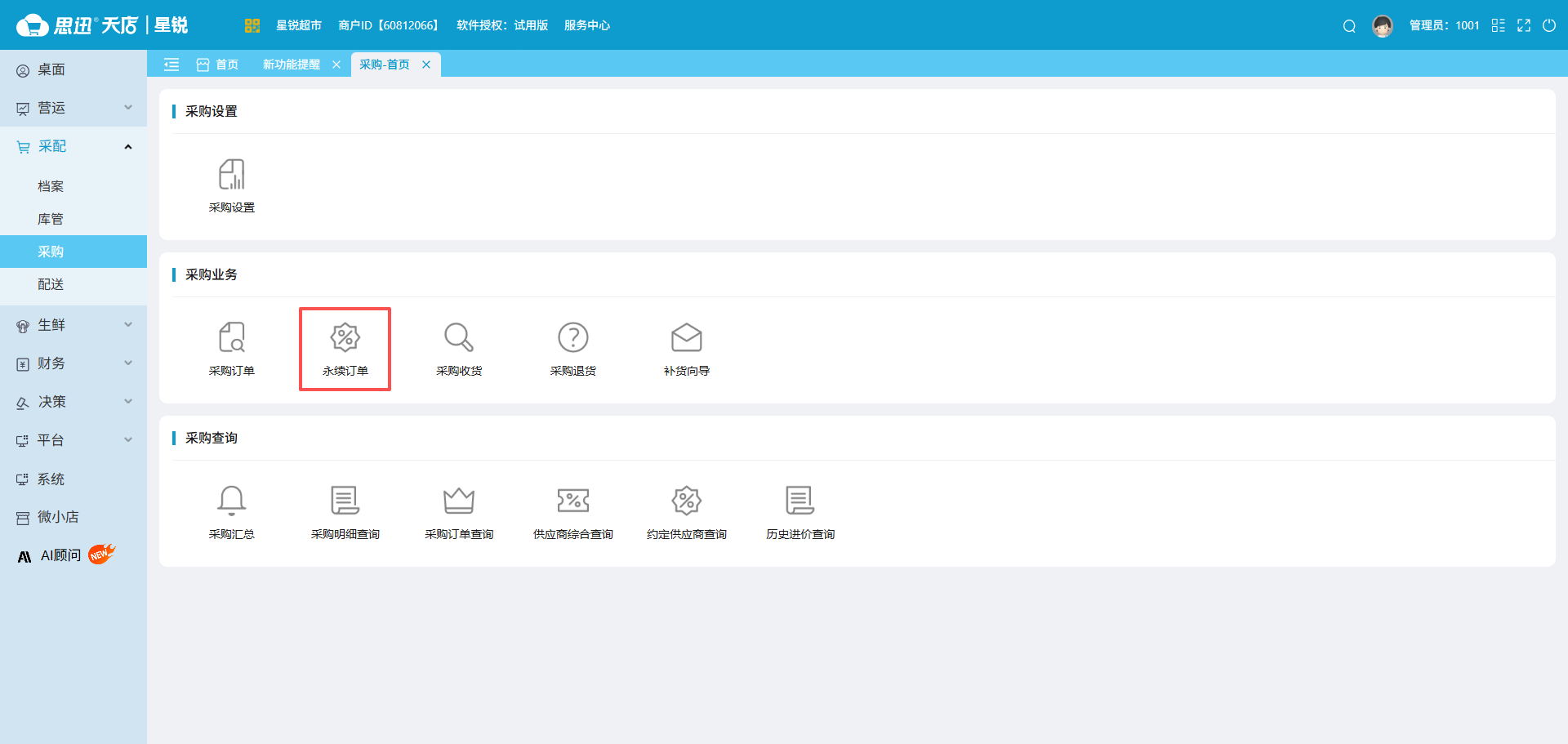Toggle fullscreen mode icon in header
Screen dimensions: 1568x744
[1524, 26]
